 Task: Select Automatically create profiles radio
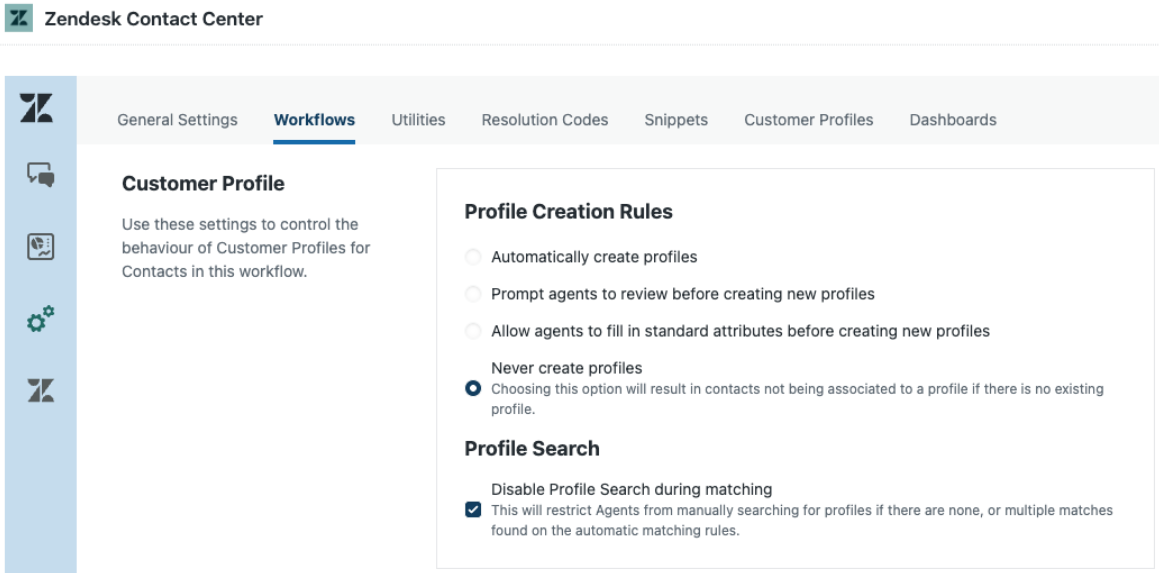[x=473, y=257]
